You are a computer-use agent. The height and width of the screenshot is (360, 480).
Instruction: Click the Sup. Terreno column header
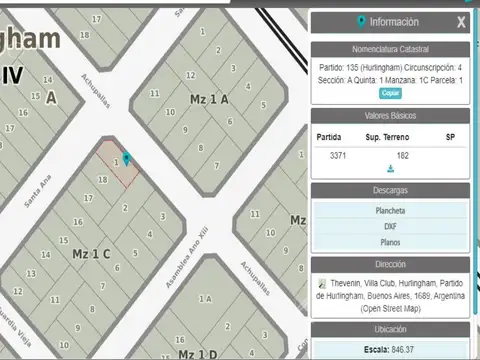click(x=387, y=137)
